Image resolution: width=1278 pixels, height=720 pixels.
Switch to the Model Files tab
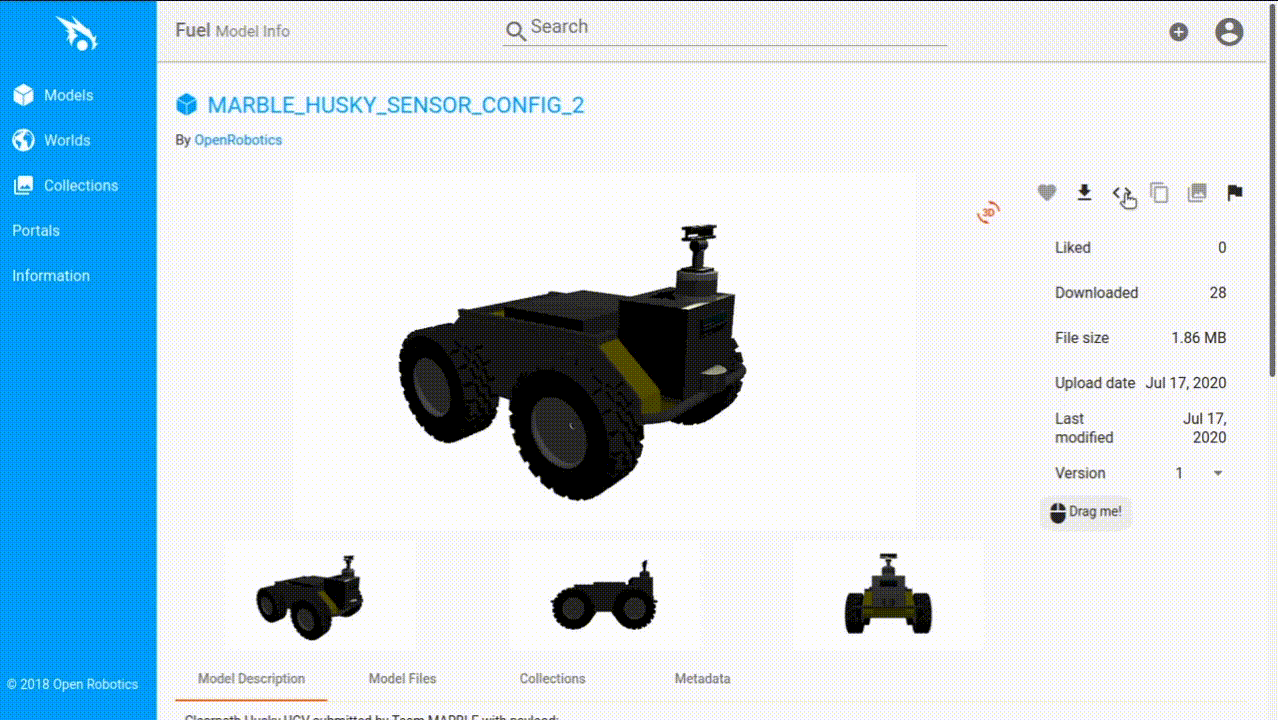point(402,679)
